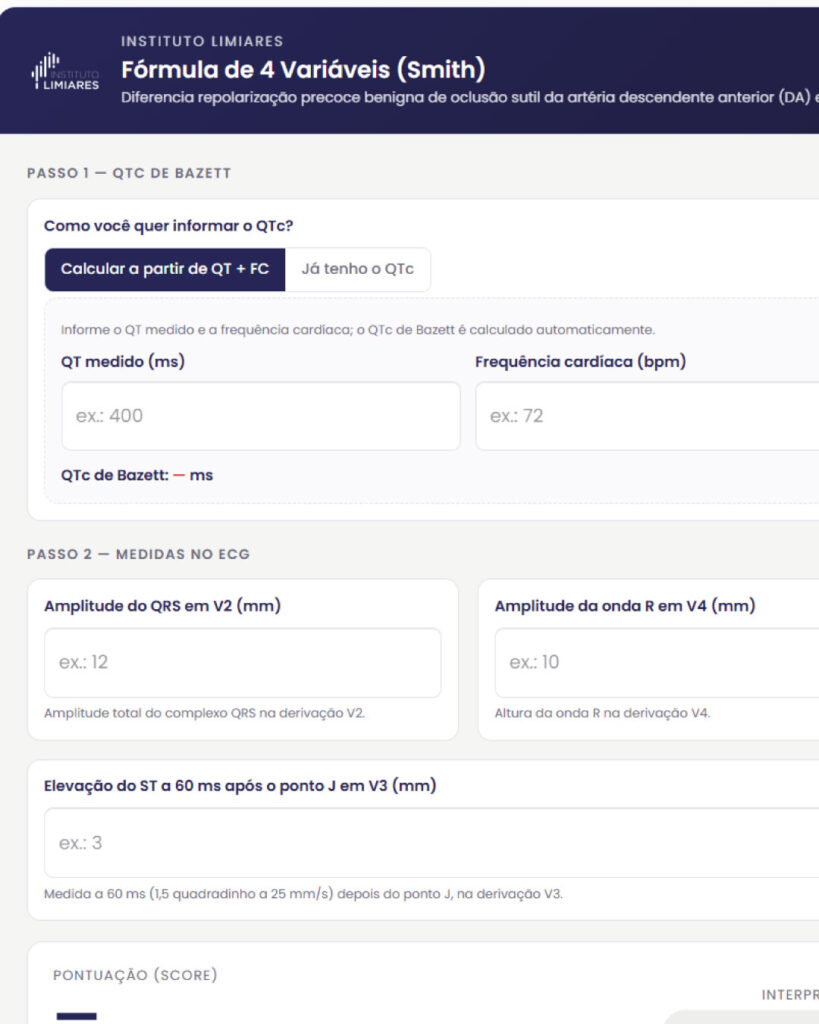
Task: Click the ST elevation in V3 input field
Action: click(432, 842)
